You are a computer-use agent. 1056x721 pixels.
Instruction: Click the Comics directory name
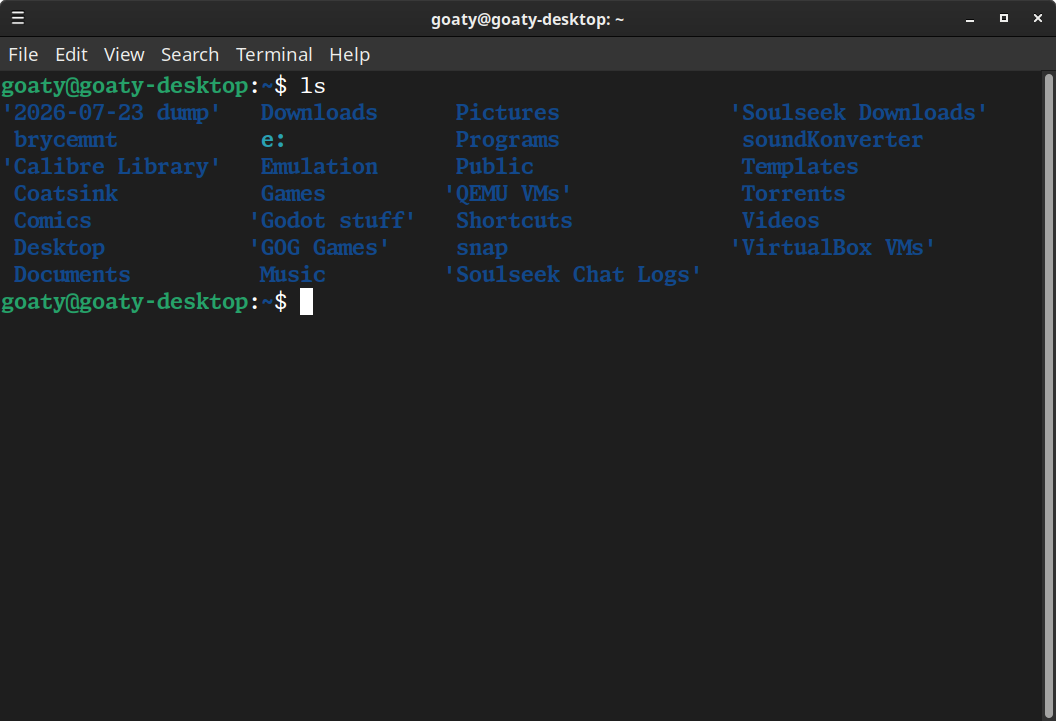click(53, 220)
